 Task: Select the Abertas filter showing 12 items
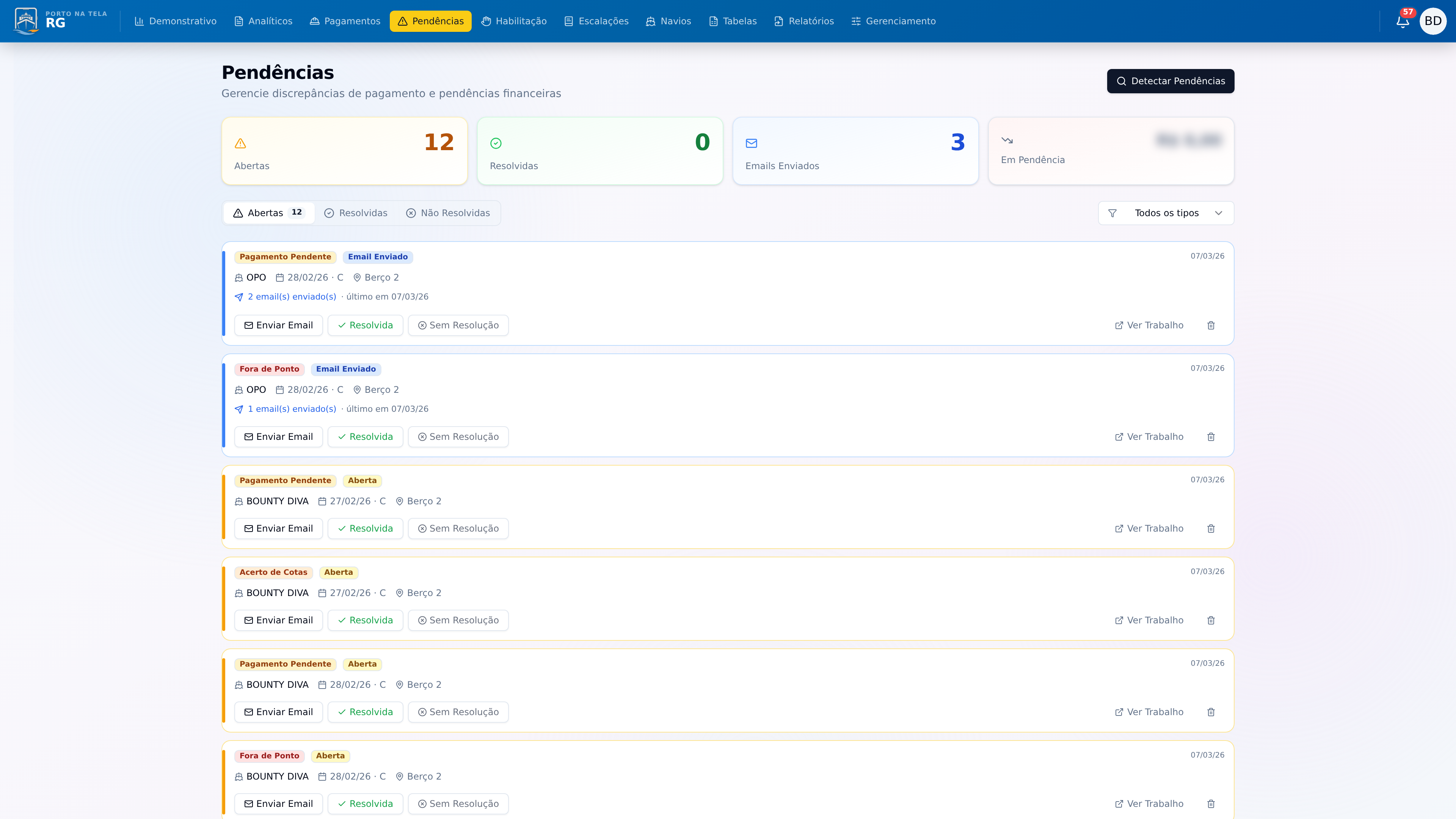[x=268, y=213]
